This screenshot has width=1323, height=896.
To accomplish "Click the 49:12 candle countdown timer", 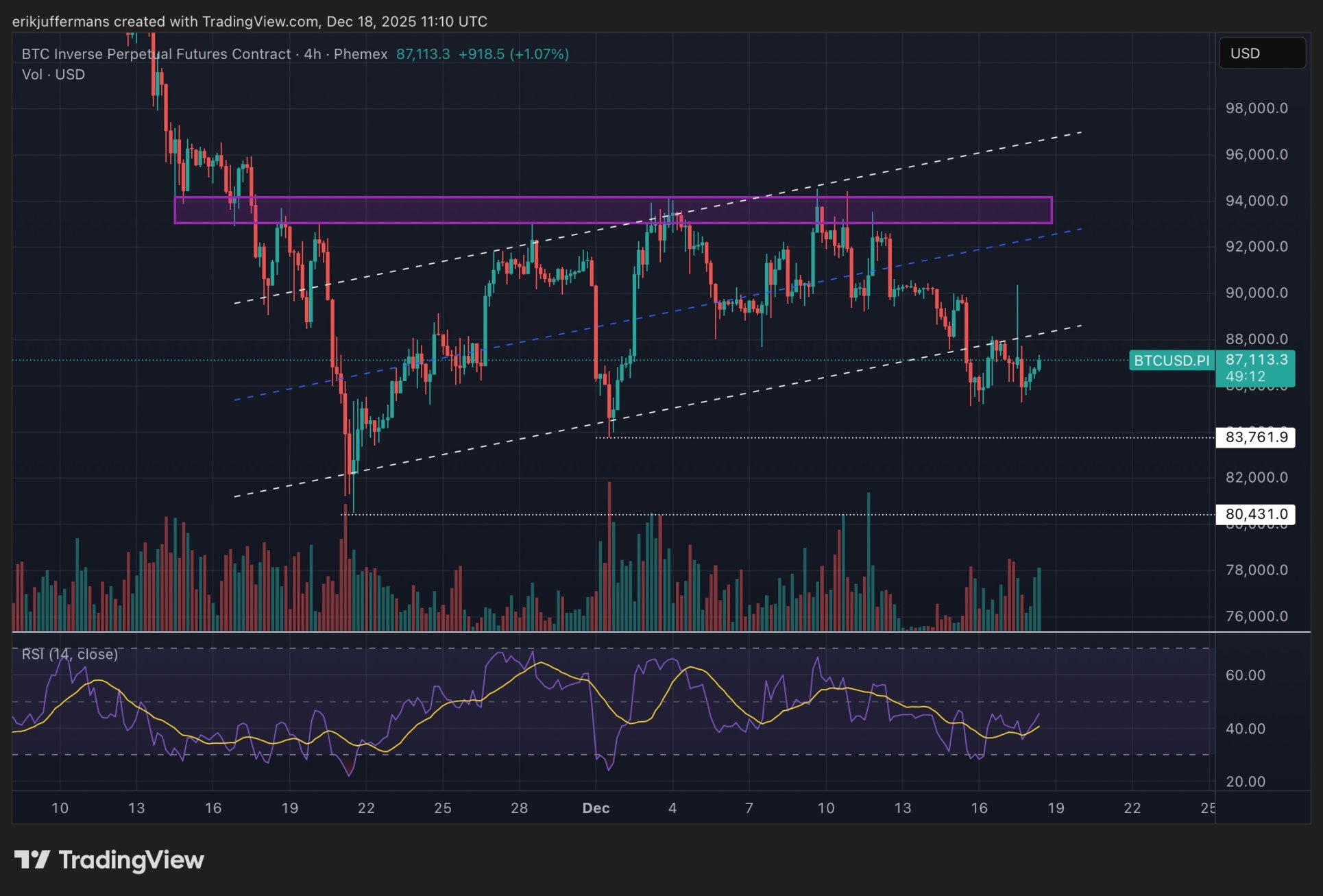I will [1245, 376].
